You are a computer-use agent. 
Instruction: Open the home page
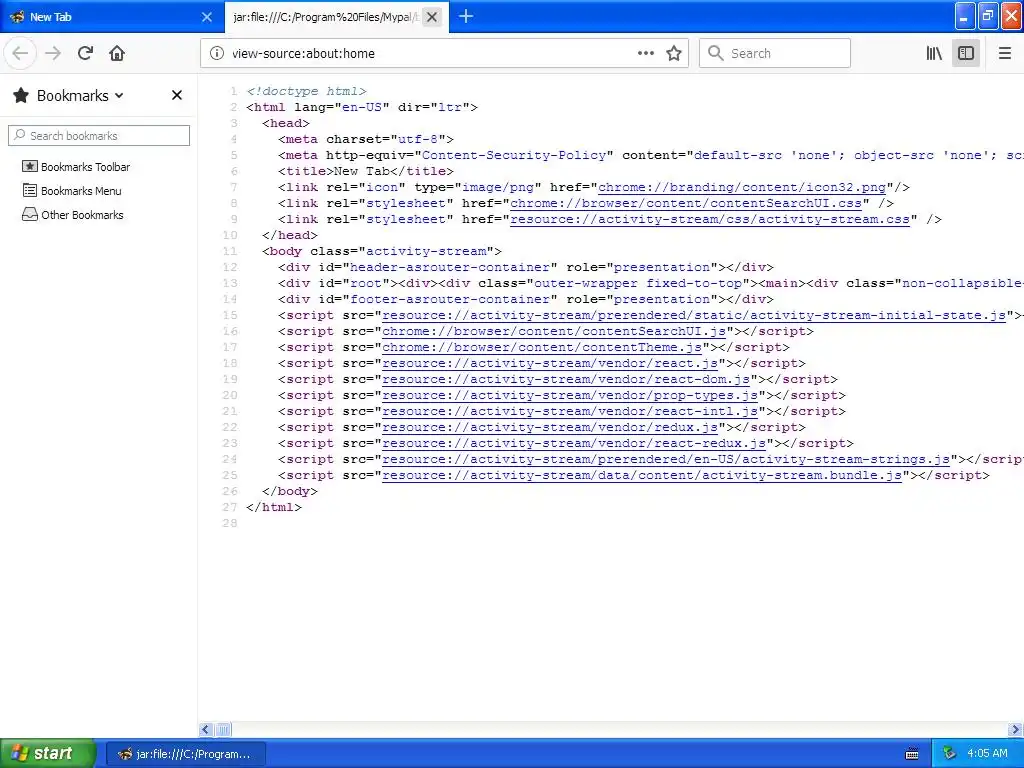click(117, 53)
